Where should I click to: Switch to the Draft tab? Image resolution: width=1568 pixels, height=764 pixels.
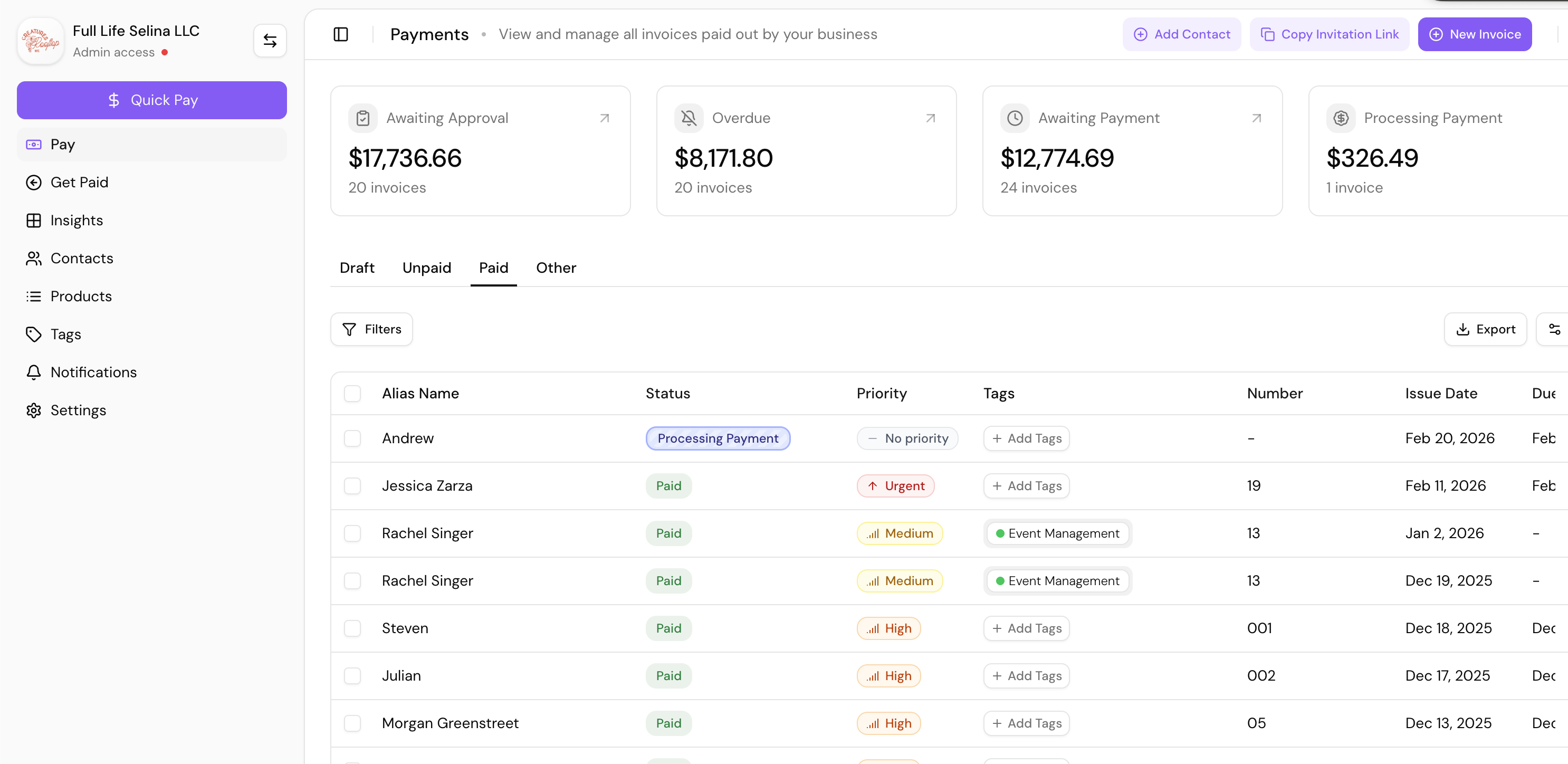(x=357, y=268)
